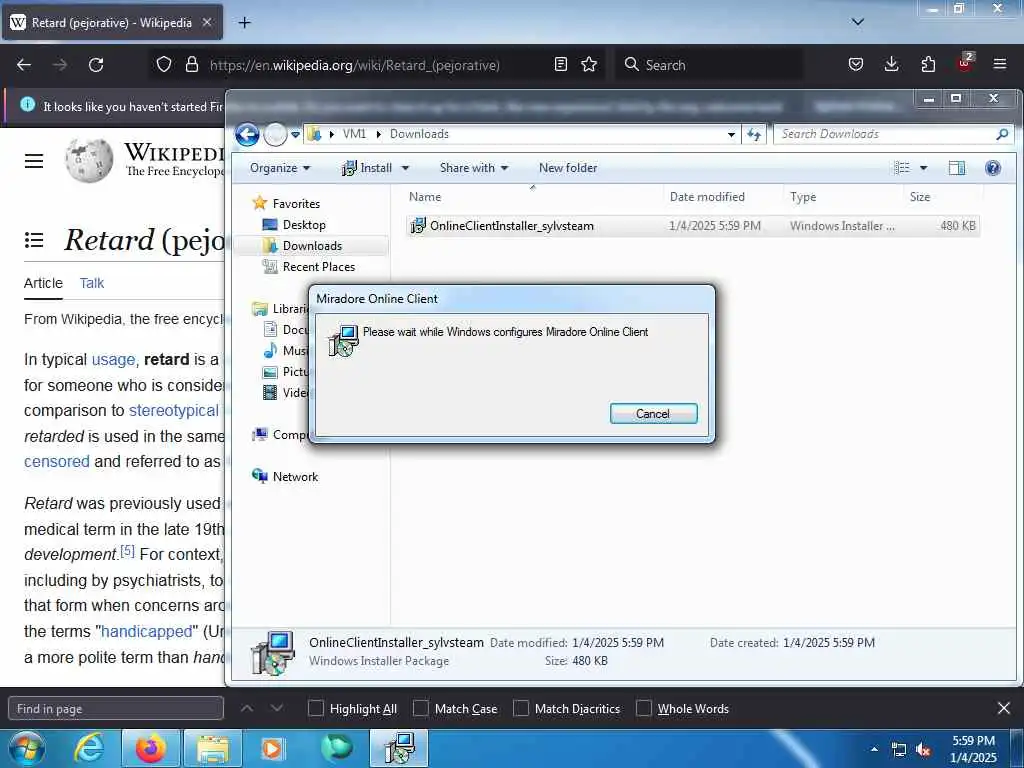Open the Windows Start menu
Screen dimensions: 1024x768
pos(27,748)
